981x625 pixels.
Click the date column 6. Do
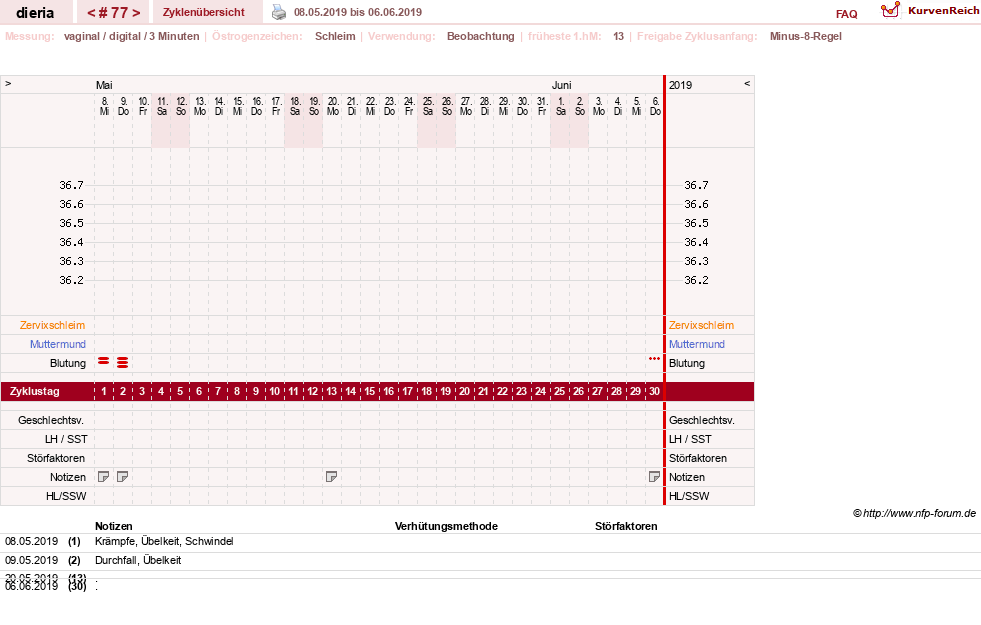(655, 106)
